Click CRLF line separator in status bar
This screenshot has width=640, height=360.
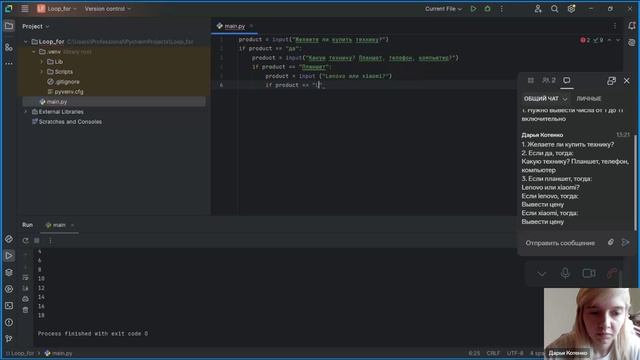coord(493,353)
